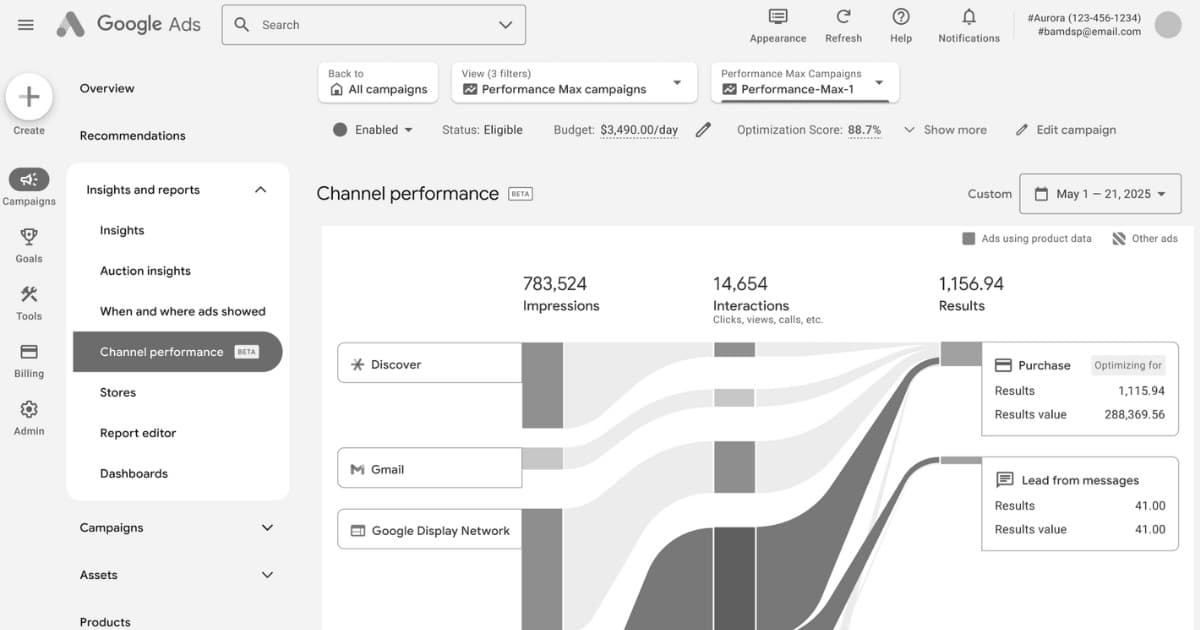This screenshot has height=630, width=1200.
Task: Toggle Other ads legend swatch
Action: pos(1118,239)
